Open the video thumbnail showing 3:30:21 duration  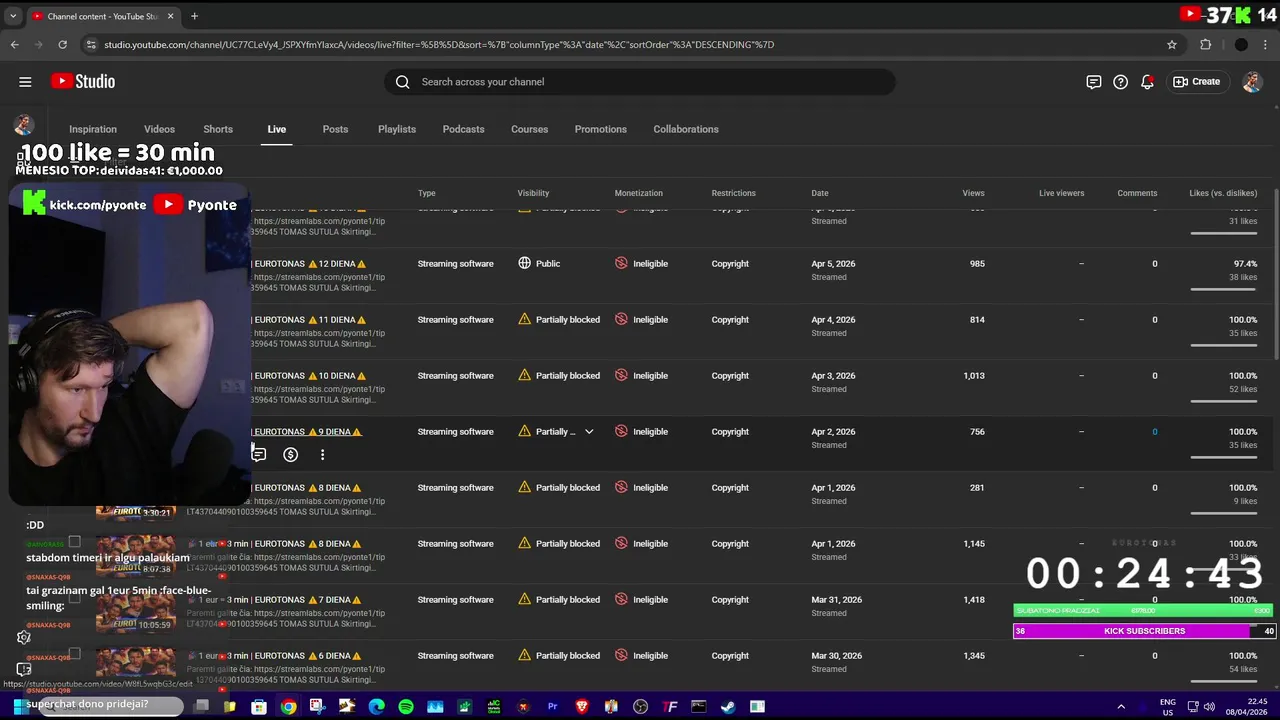pos(135,512)
